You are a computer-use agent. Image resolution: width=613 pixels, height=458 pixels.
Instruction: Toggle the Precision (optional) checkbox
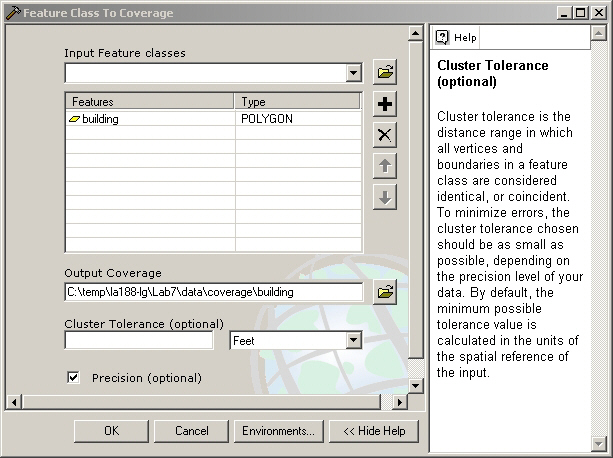(x=73, y=377)
